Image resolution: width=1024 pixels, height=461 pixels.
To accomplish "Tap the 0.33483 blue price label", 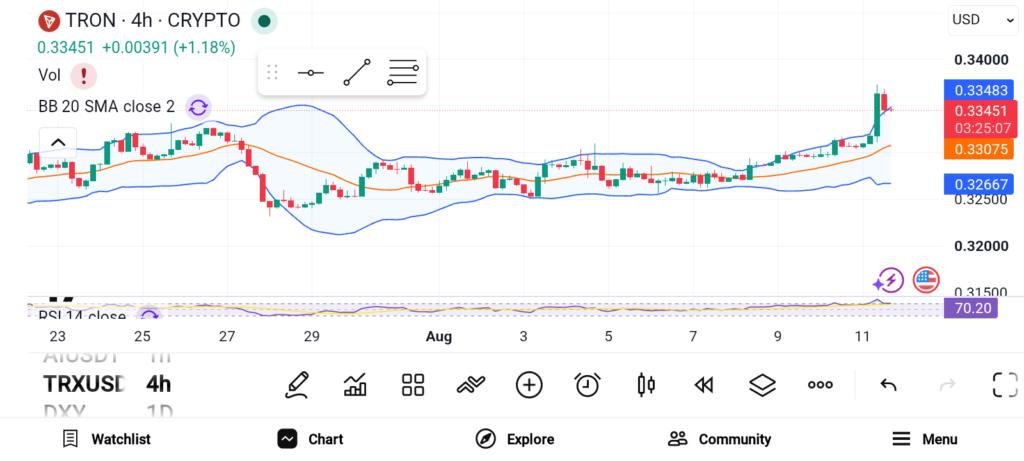I will click(977, 91).
